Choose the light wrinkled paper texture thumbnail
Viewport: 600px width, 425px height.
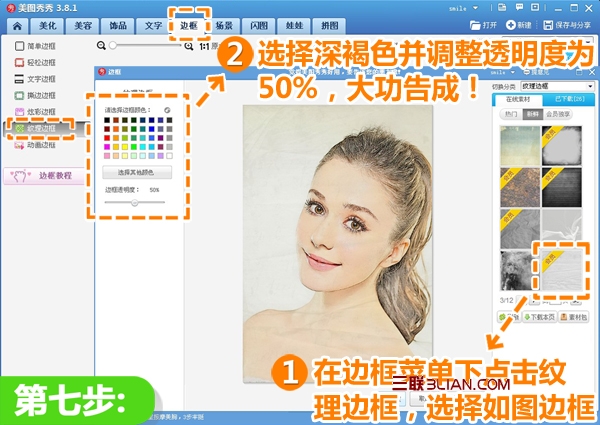pos(562,271)
